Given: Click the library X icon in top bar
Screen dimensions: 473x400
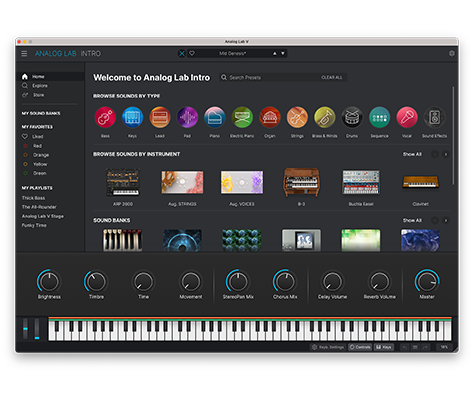Looking at the screenshot, I should tap(182, 53).
